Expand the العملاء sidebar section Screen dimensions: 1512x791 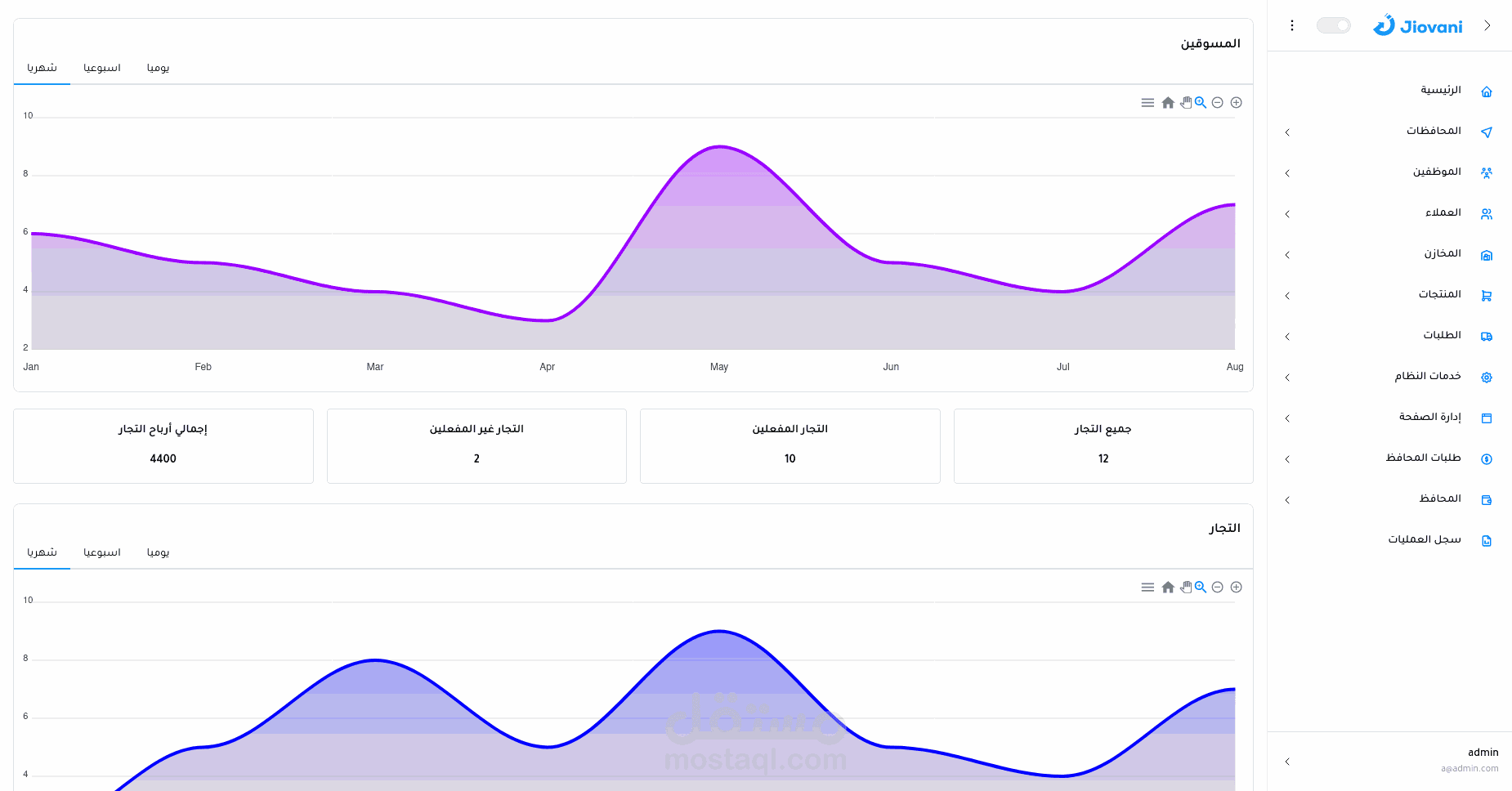click(1287, 214)
